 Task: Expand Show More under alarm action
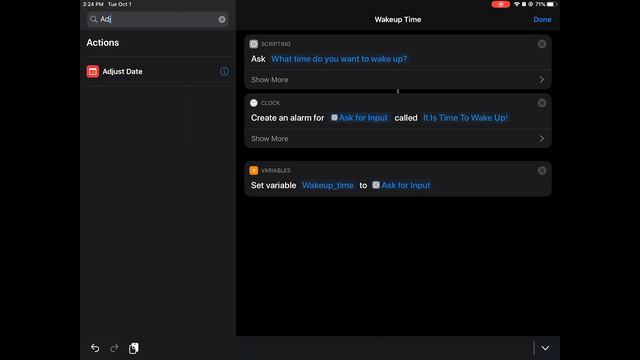click(x=398, y=139)
